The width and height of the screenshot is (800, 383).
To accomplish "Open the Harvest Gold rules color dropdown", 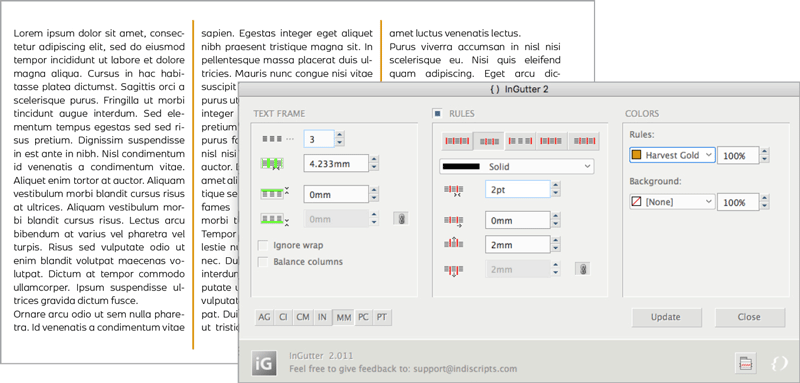I will pyautogui.click(x=672, y=155).
